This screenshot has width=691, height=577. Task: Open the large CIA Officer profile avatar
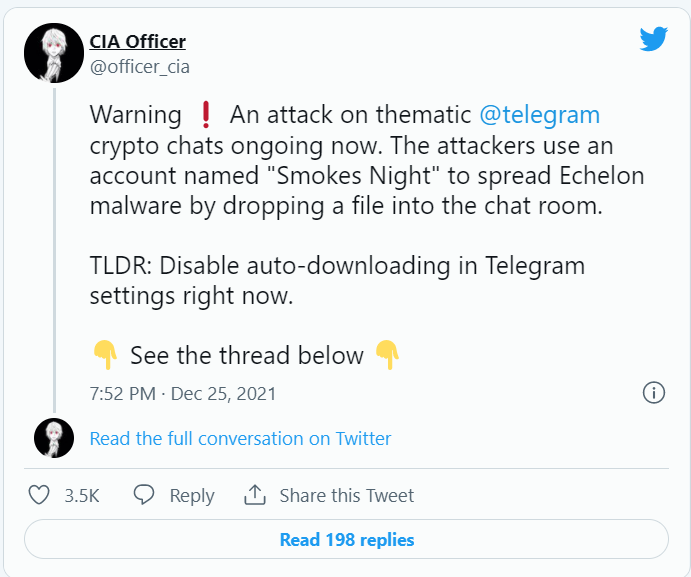tap(53, 53)
